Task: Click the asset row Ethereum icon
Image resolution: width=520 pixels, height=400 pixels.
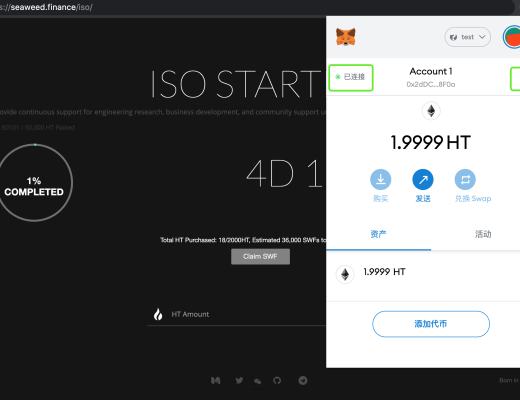Action: [345, 275]
